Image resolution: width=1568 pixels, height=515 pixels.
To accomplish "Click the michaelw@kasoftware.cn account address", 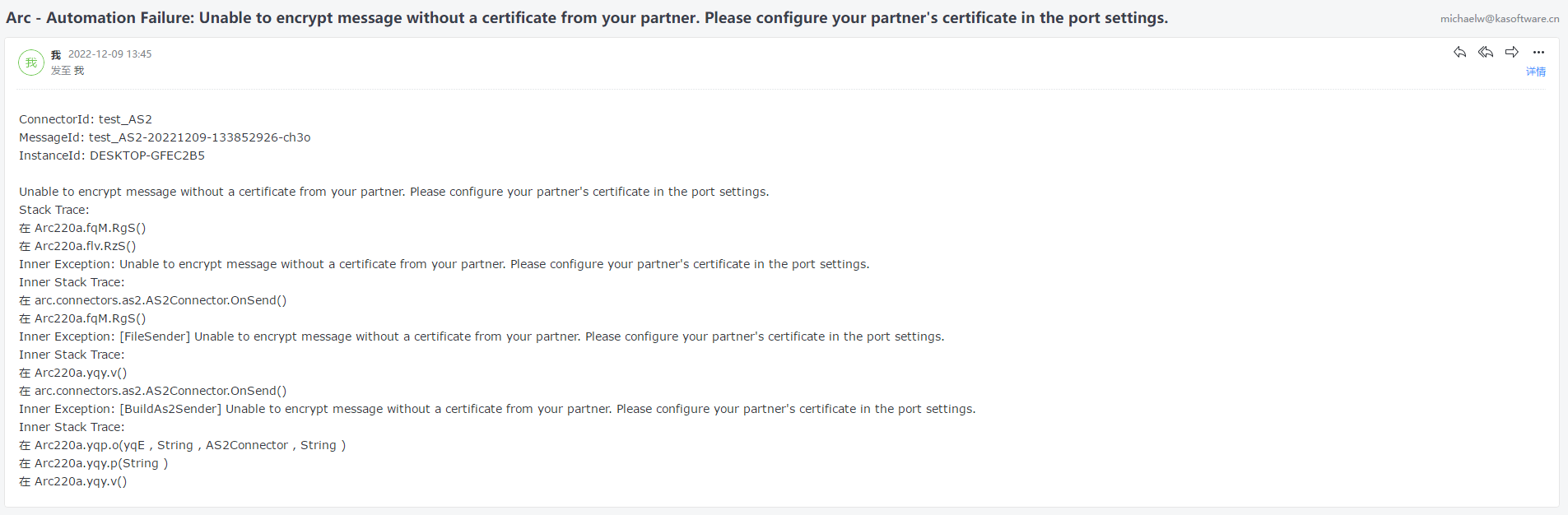I will [x=1500, y=18].
